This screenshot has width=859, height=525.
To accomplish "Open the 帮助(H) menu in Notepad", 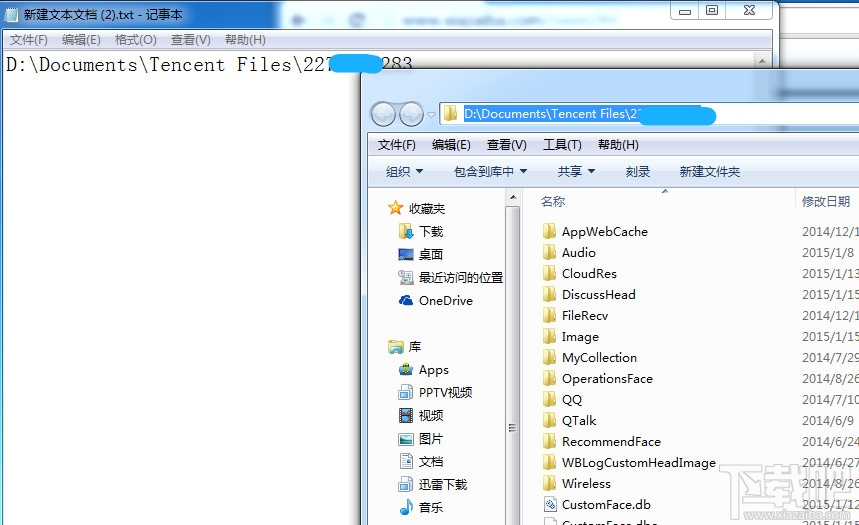I will [245, 40].
